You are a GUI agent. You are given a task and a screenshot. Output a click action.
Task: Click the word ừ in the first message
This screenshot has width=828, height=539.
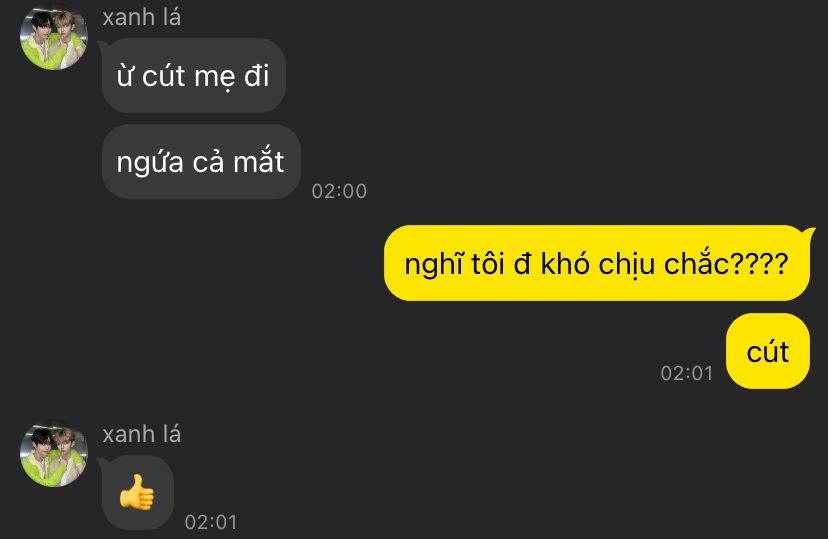click(125, 75)
